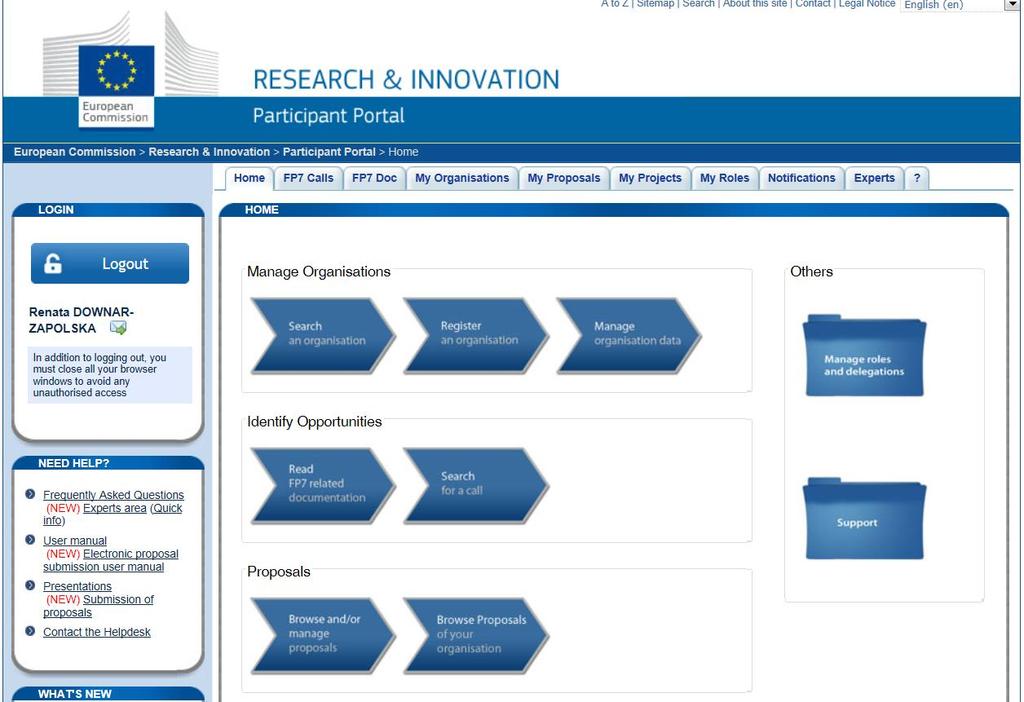This screenshot has height=702, width=1024.
Task: Open Frequently Asked Questions link
Action: coord(114,495)
